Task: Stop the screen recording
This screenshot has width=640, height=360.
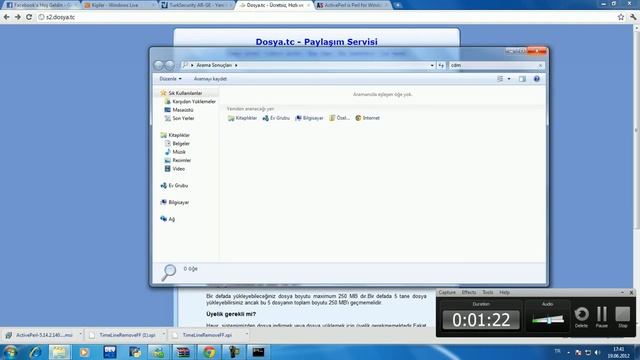Action: click(622, 318)
